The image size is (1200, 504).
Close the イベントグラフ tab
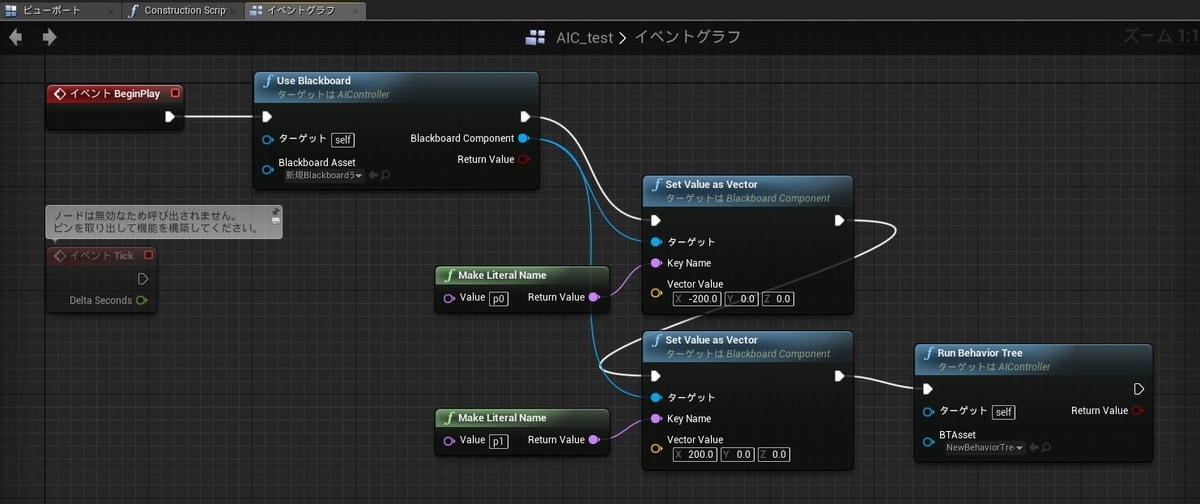tap(356, 11)
